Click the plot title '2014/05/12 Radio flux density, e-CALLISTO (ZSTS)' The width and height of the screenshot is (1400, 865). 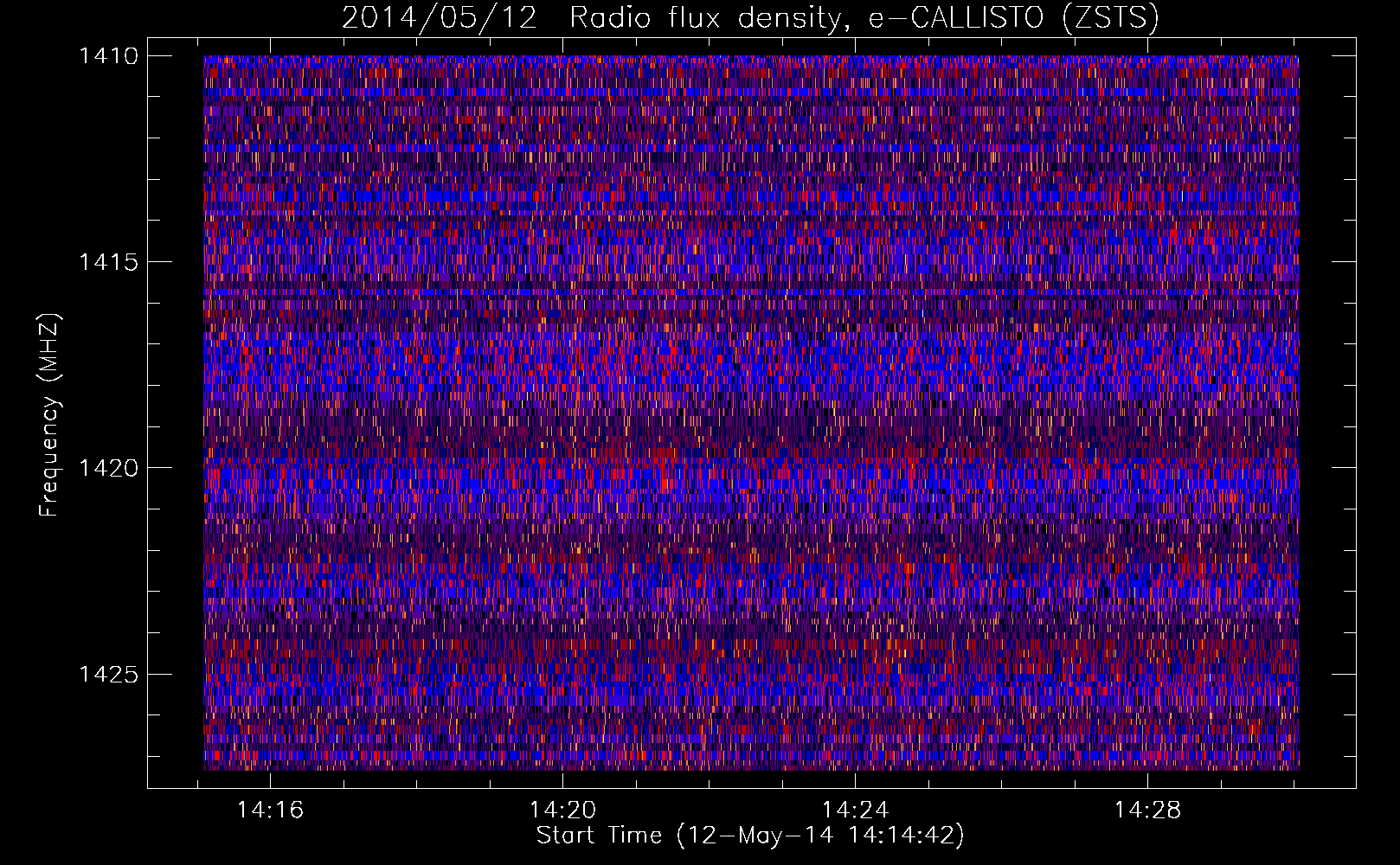point(750,17)
